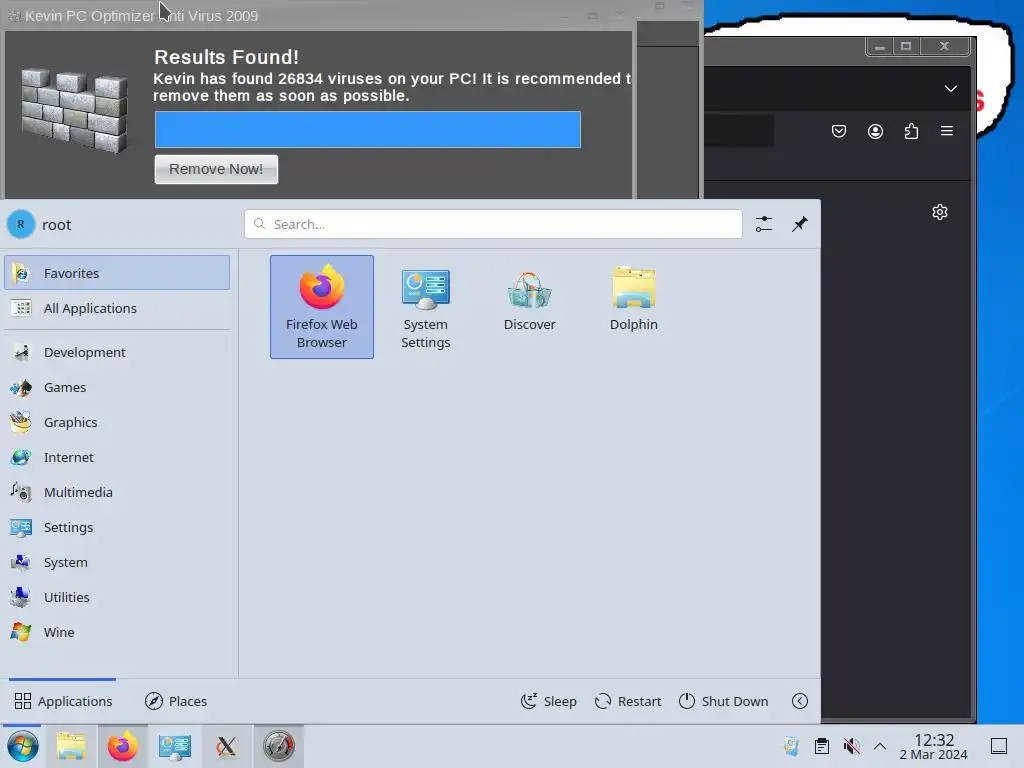This screenshot has width=1024, height=768.
Task: Open Firefox extensions puzzle icon
Action: pyautogui.click(x=911, y=131)
